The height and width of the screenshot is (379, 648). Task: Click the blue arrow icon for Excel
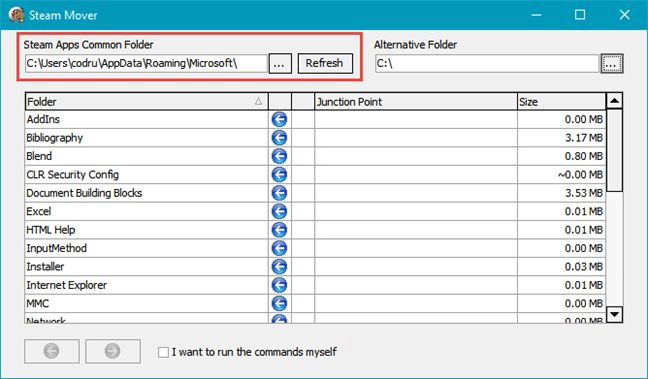pyautogui.click(x=279, y=211)
